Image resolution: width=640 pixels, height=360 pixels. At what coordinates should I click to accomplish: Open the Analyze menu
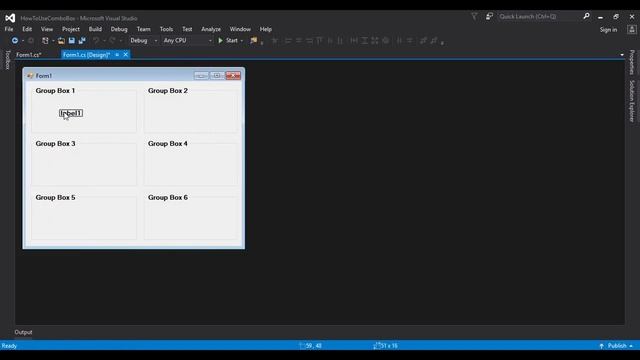coord(211,29)
